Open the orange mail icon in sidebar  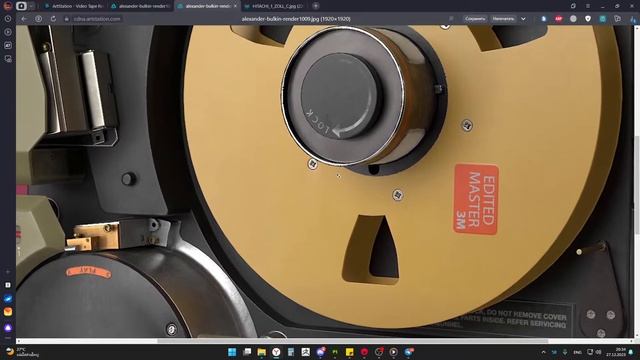(x=8, y=312)
